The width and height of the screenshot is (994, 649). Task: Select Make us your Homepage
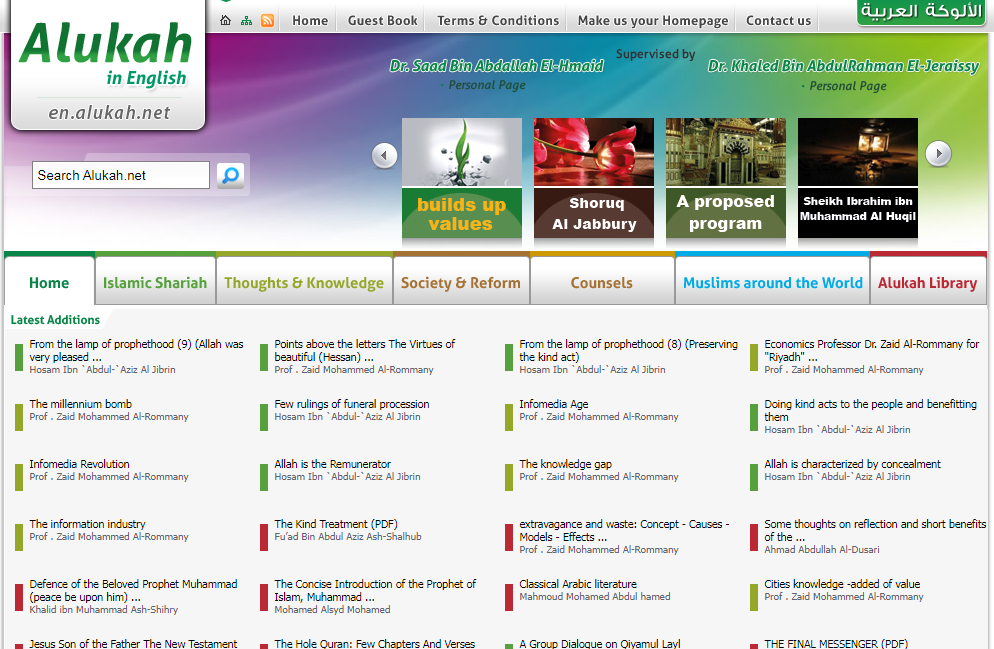point(652,20)
